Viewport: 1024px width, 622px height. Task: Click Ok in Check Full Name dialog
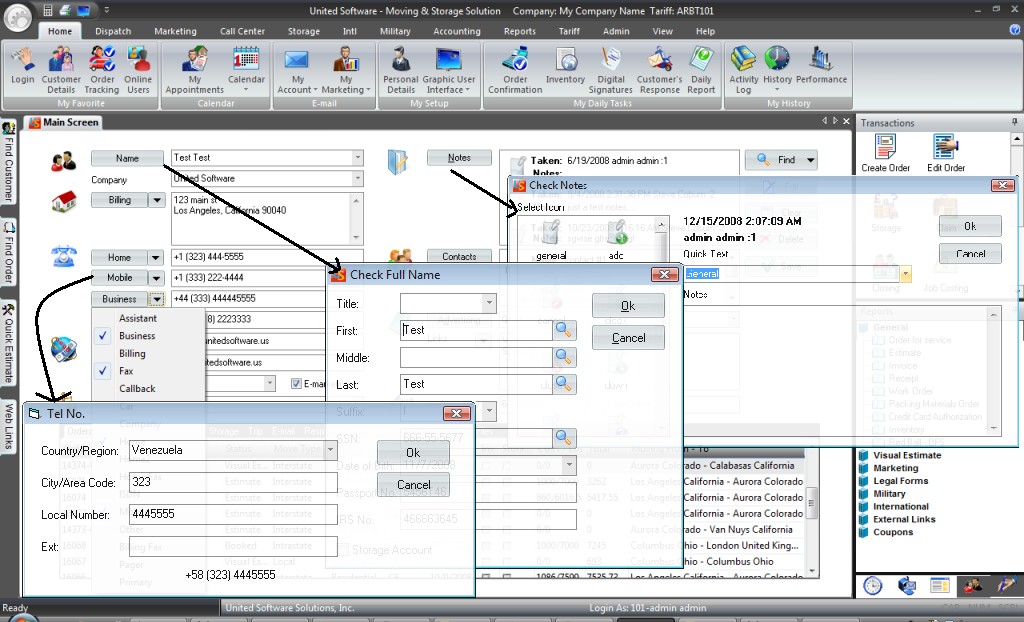pyautogui.click(x=628, y=306)
